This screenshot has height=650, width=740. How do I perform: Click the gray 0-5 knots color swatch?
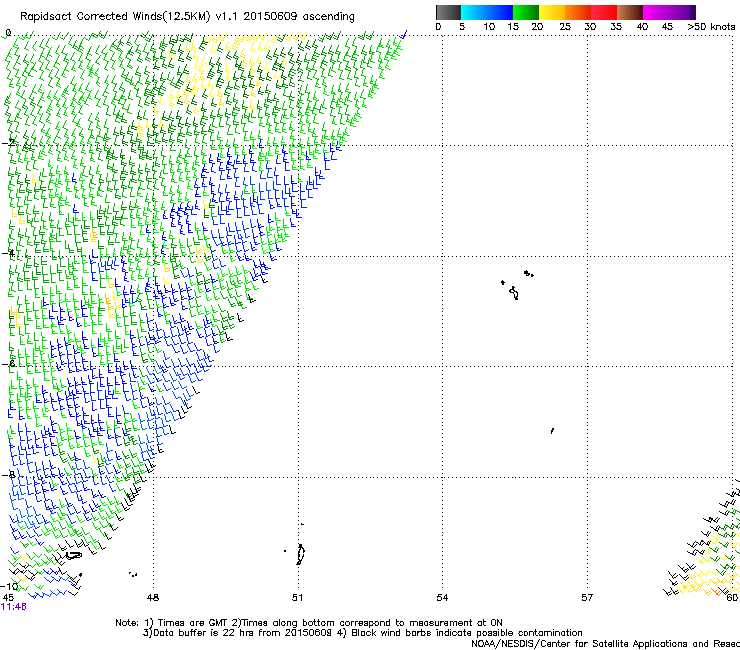[x=448, y=12]
